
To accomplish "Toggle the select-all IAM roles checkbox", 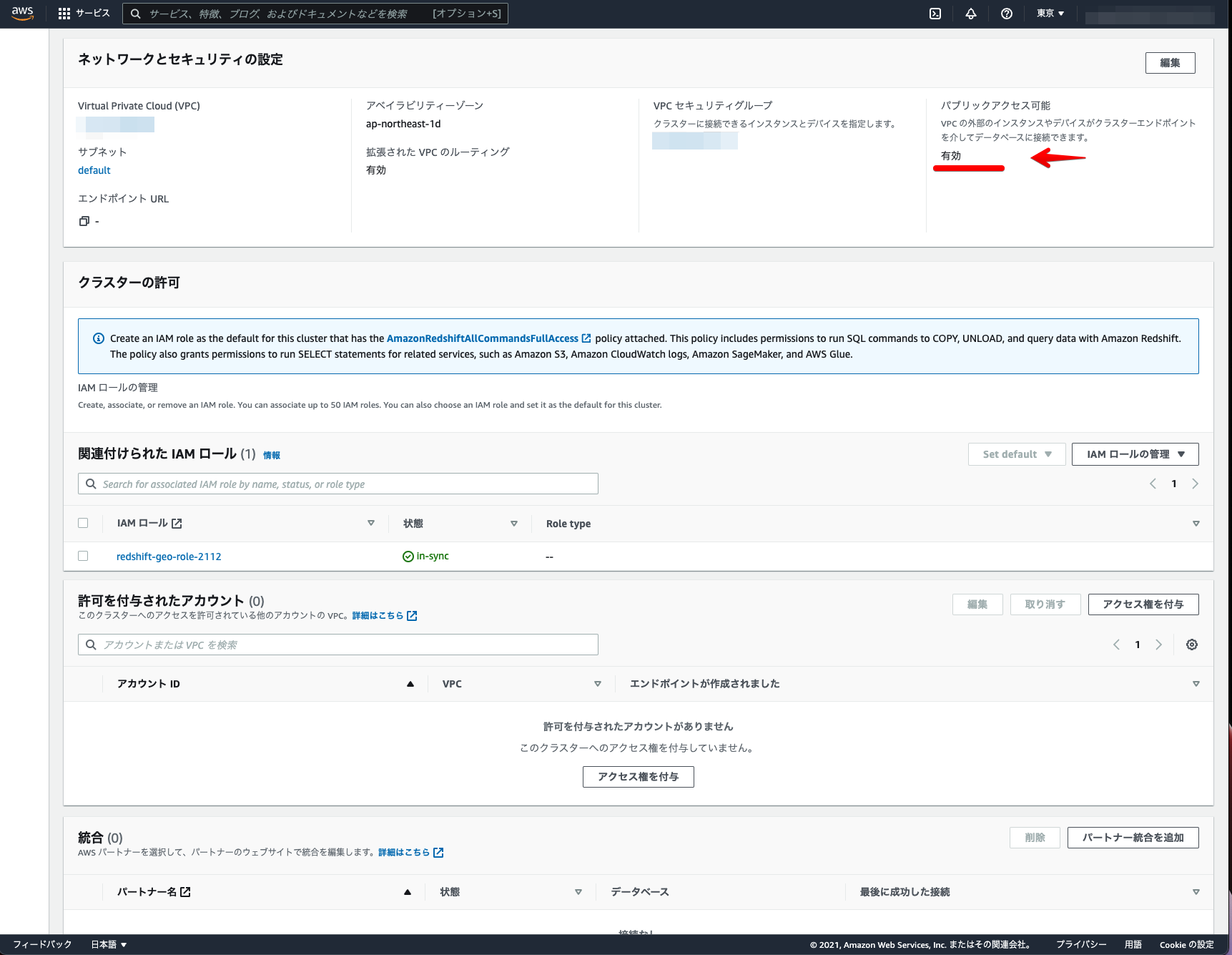I will click(83, 522).
